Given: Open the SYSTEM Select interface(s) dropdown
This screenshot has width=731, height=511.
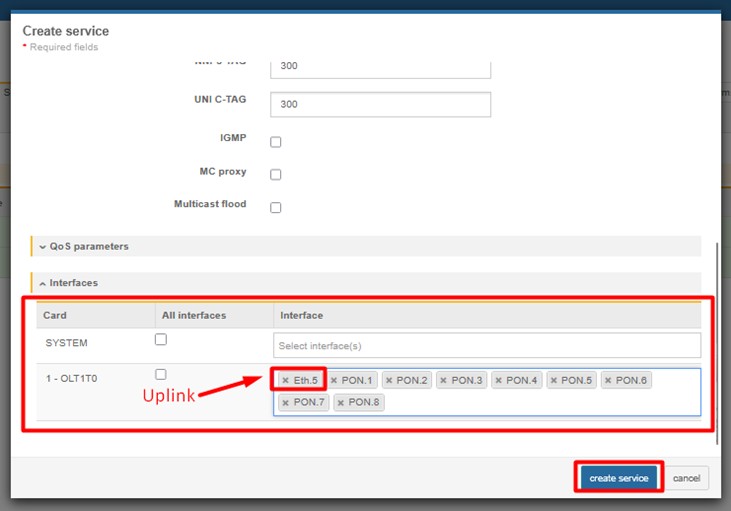Looking at the screenshot, I should 487,345.
